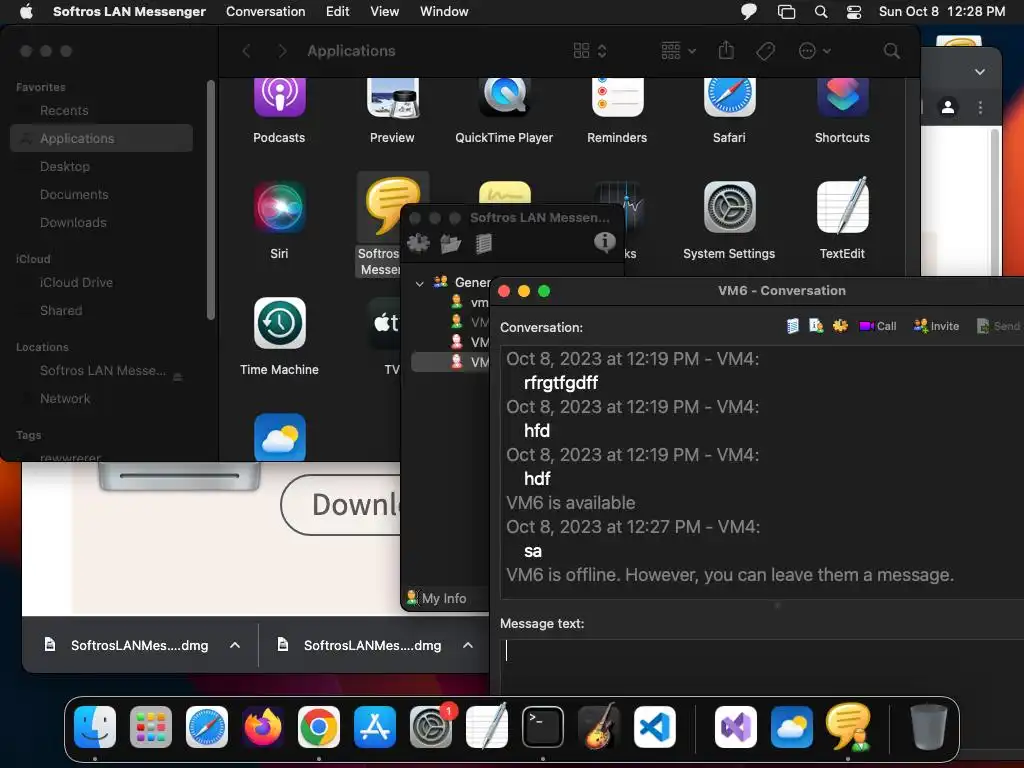Open the Conversation menu
The height and width of the screenshot is (768, 1024).
point(265,11)
